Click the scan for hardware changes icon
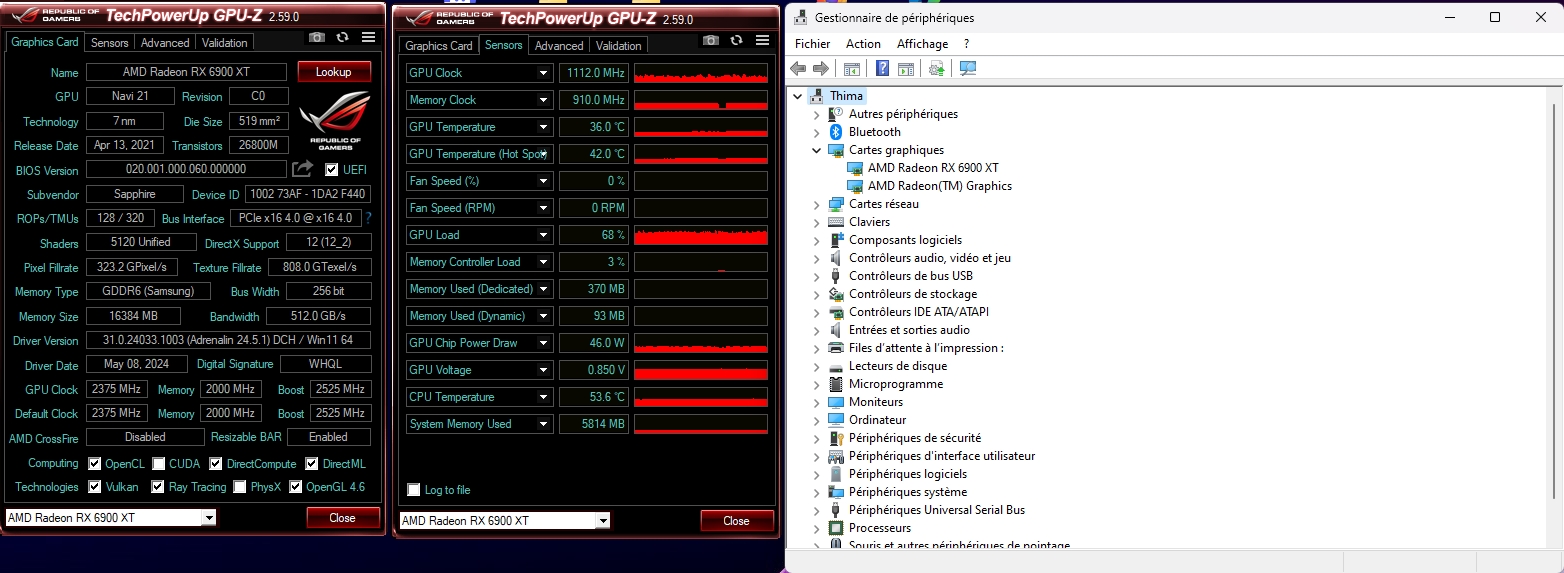Screen dimensions: 1564x573 (x=936, y=68)
